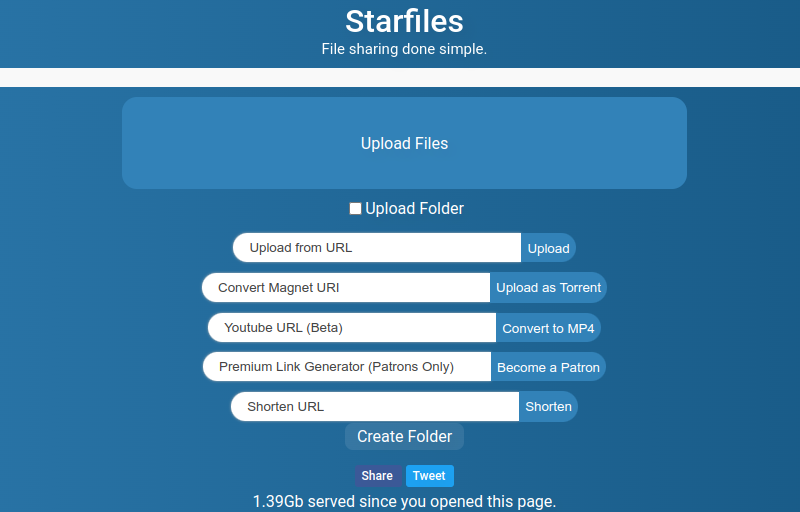Focus the Premium Link Generator input
Image resolution: width=800 pixels, height=512 pixels.
(x=347, y=367)
